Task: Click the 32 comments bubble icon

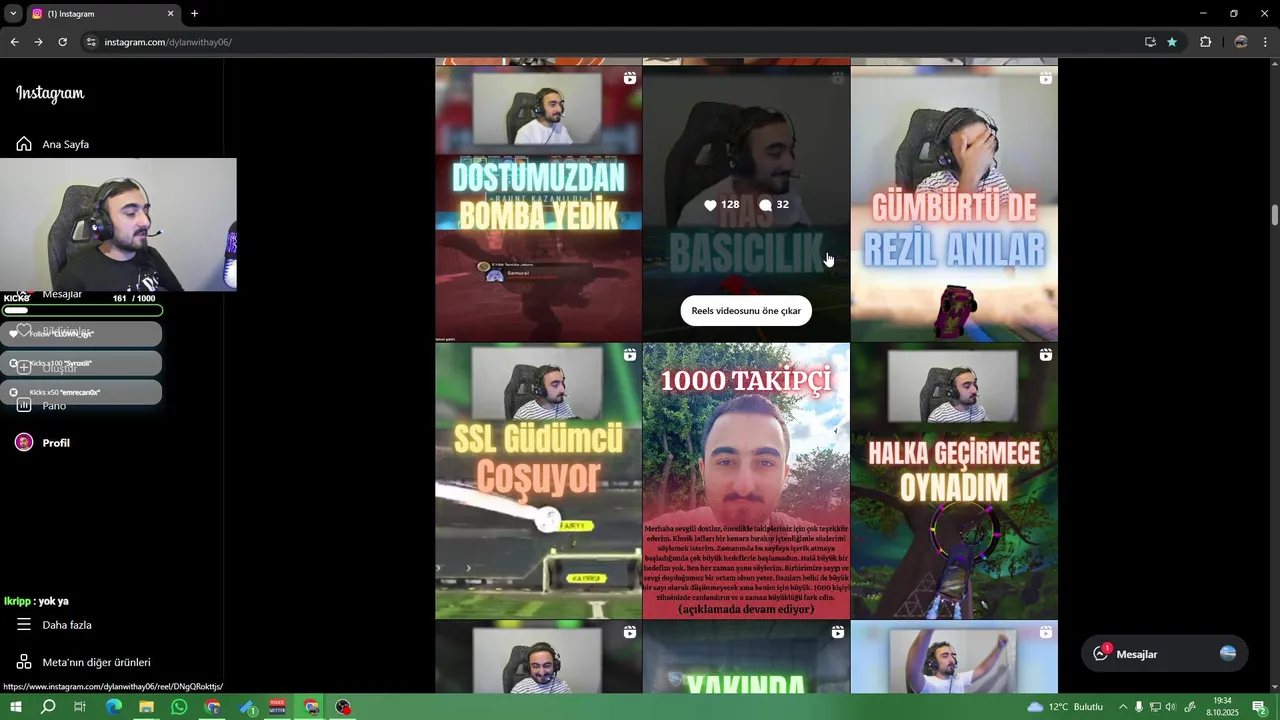Action: [x=765, y=205]
